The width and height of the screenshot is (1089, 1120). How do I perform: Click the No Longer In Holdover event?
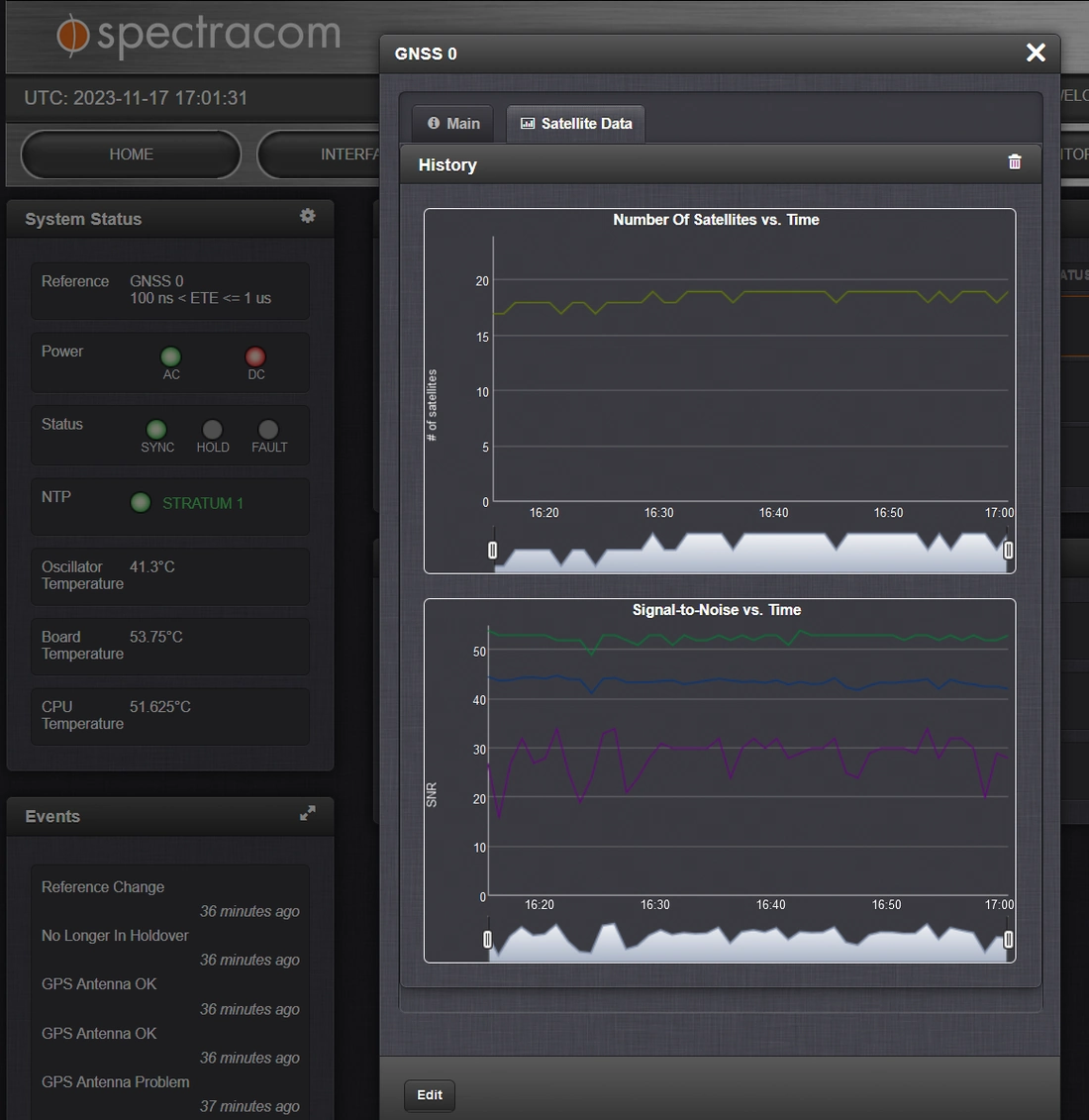coord(115,935)
